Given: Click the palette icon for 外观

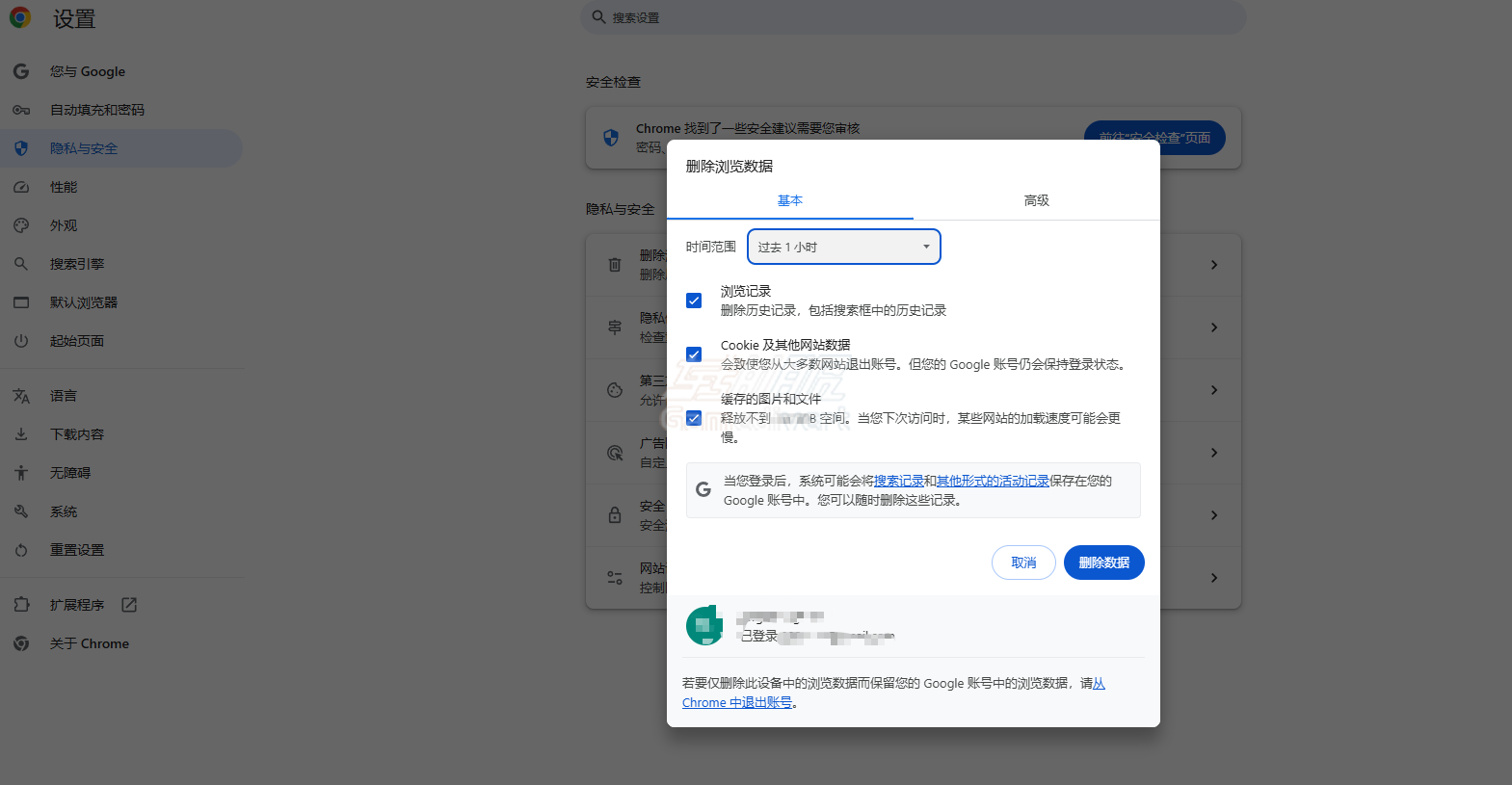Looking at the screenshot, I should tap(21, 225).
